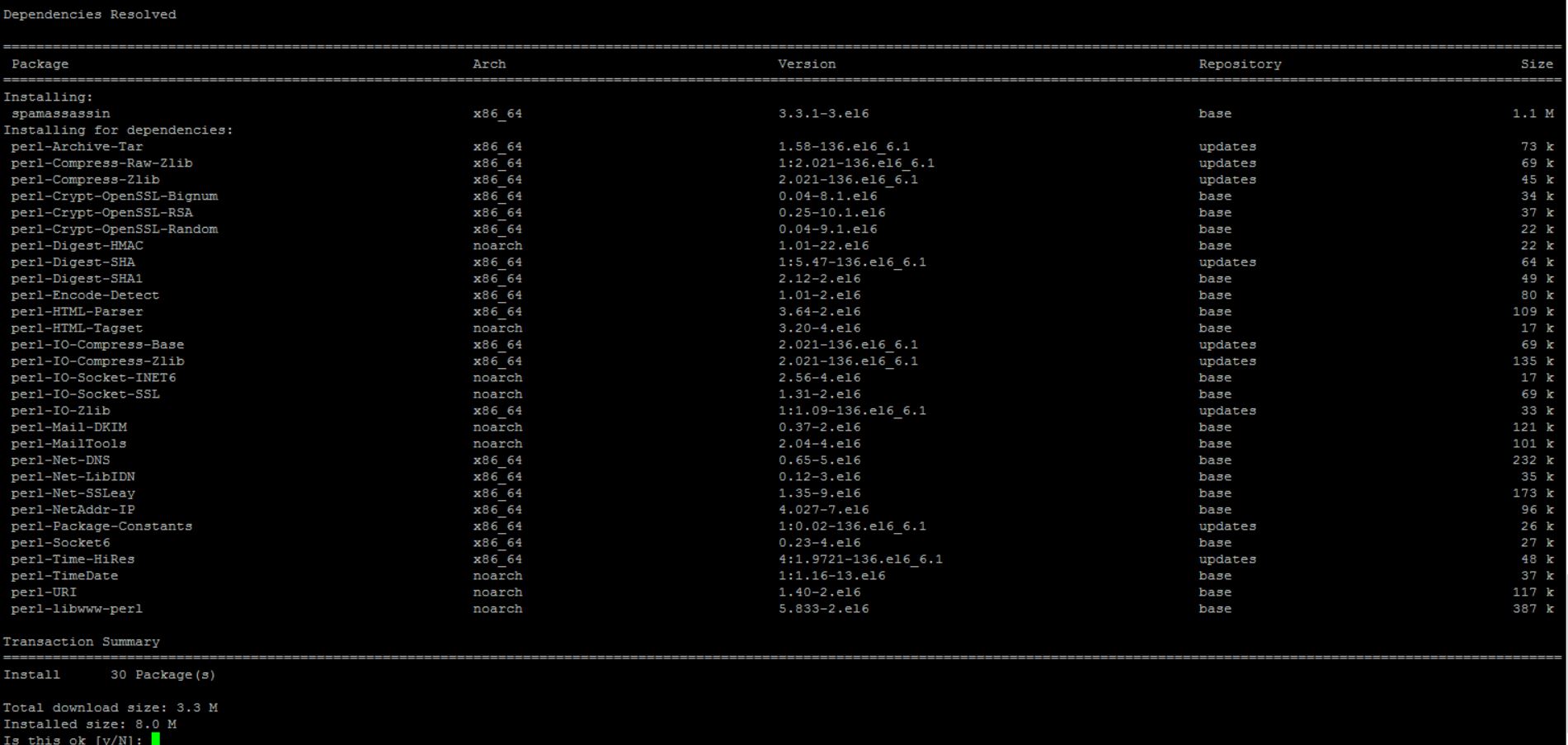Select the perl-HTML-Tagset package name
Image resolution: width=1568 pixels, height=745 pixels.
(78, 328)
